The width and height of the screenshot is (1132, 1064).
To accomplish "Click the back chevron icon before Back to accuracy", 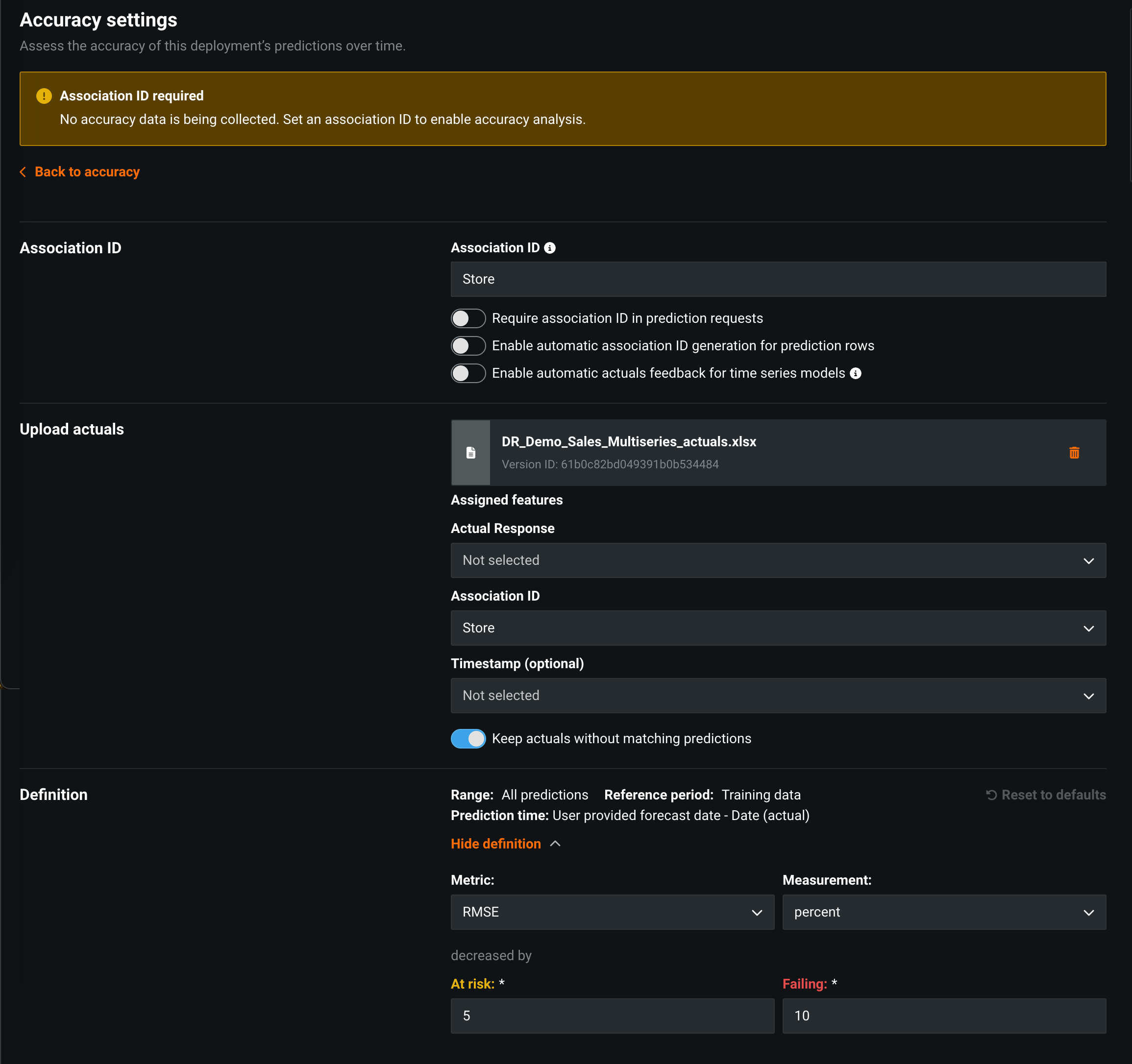I will (23, 172).
